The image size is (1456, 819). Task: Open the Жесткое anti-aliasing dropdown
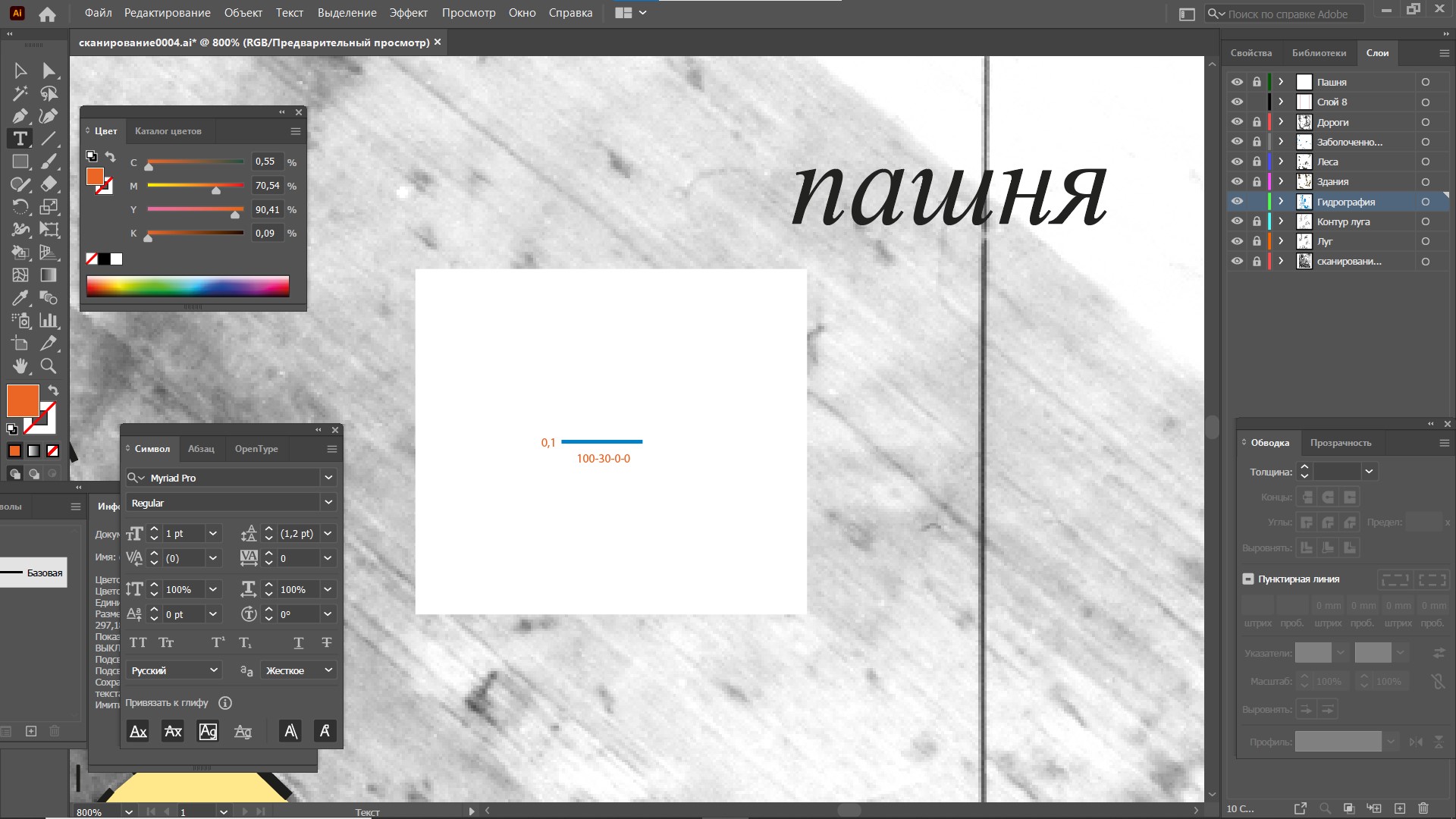[328, 670]
